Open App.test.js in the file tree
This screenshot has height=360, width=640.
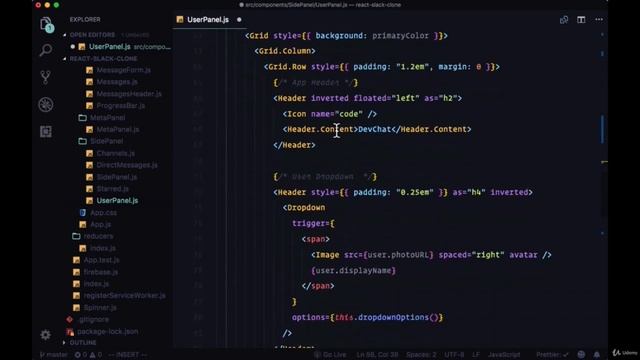102,260
